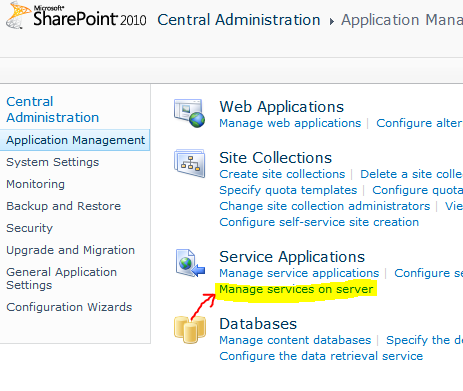The height and width of the screenshot is (391, 463).
Task: Open Central Administration breadcrumb link
Action: click(239, 20)
